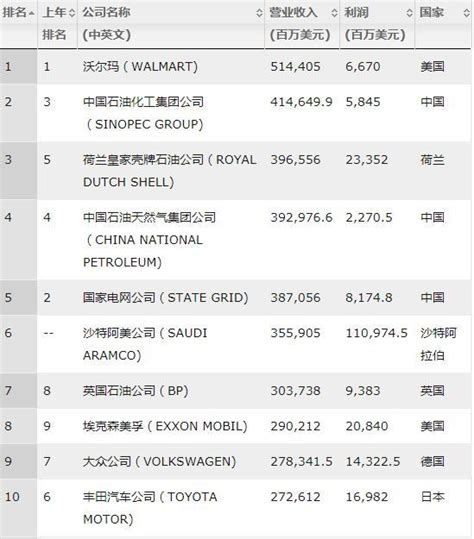The image size is (474, 539).
Task: Click the 国家 column header text
Action: (431, 12)
